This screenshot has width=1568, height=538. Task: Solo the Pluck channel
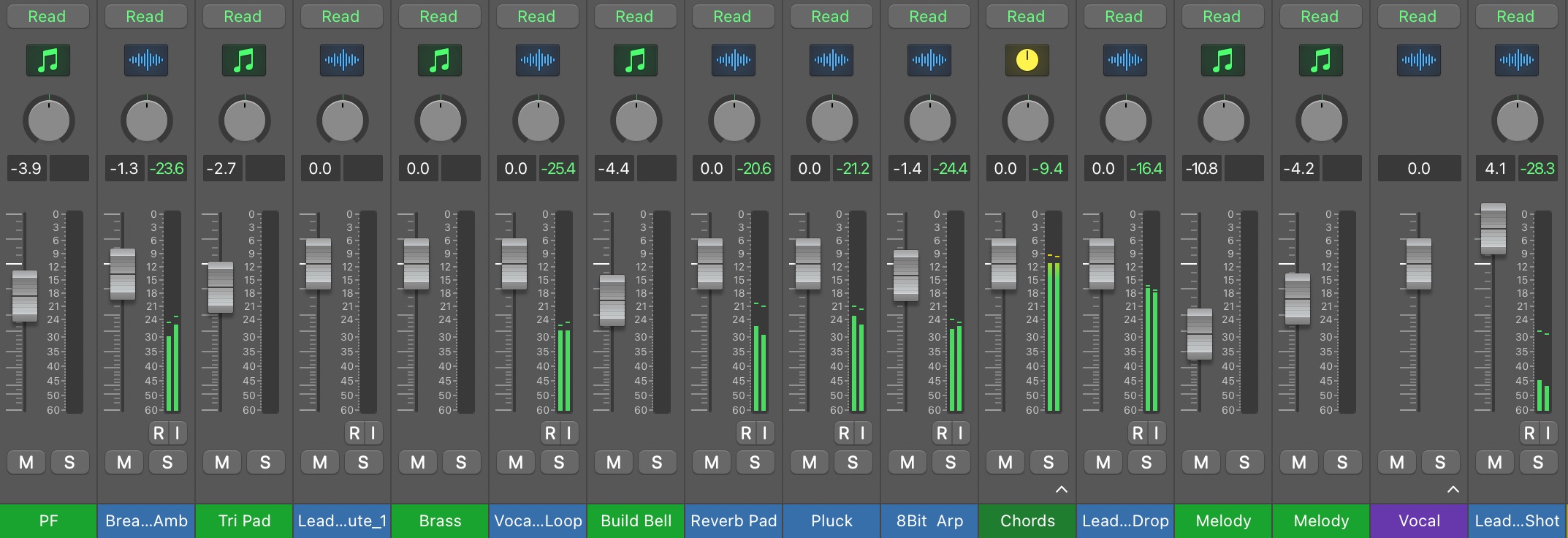pyautogui.click(x=853, y=462)
